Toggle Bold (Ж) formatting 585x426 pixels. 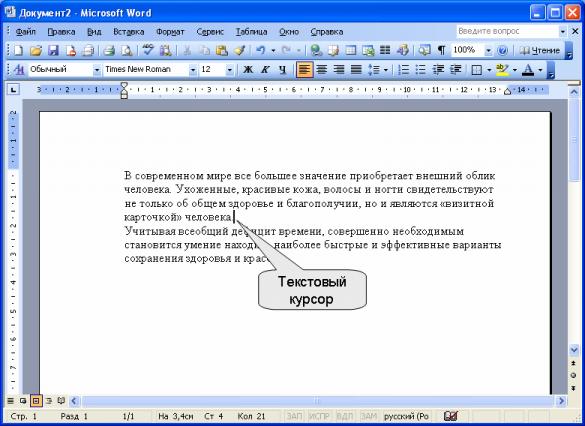248,70
